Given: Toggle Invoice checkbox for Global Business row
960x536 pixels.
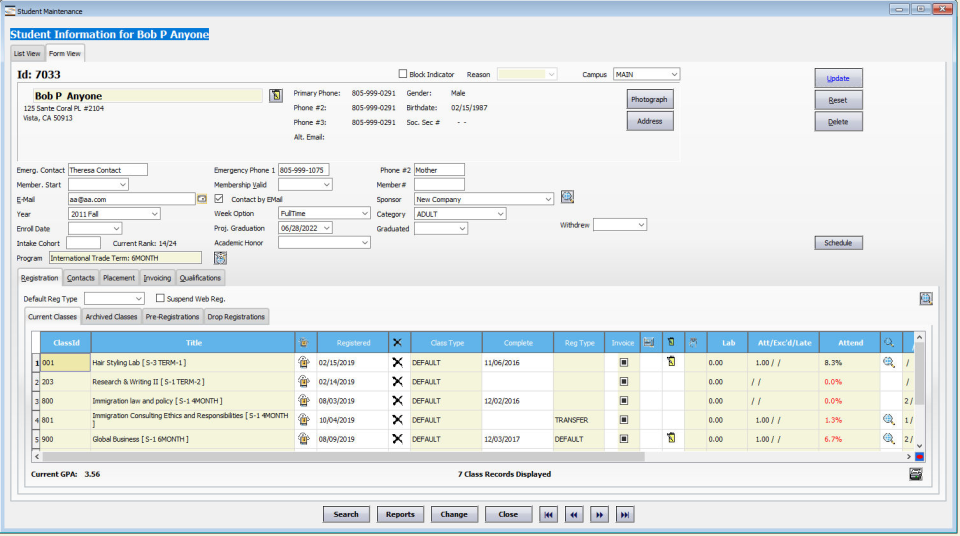Looking at the screenshot, I should click(623, 439).
